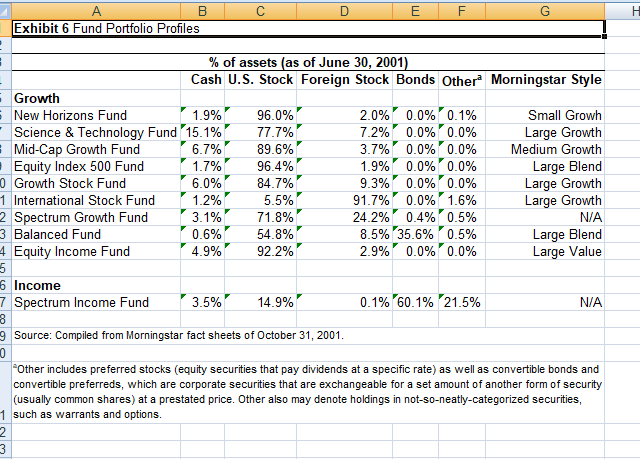Click the 'Spectrum Growth Fund' cell

point(96,217)
